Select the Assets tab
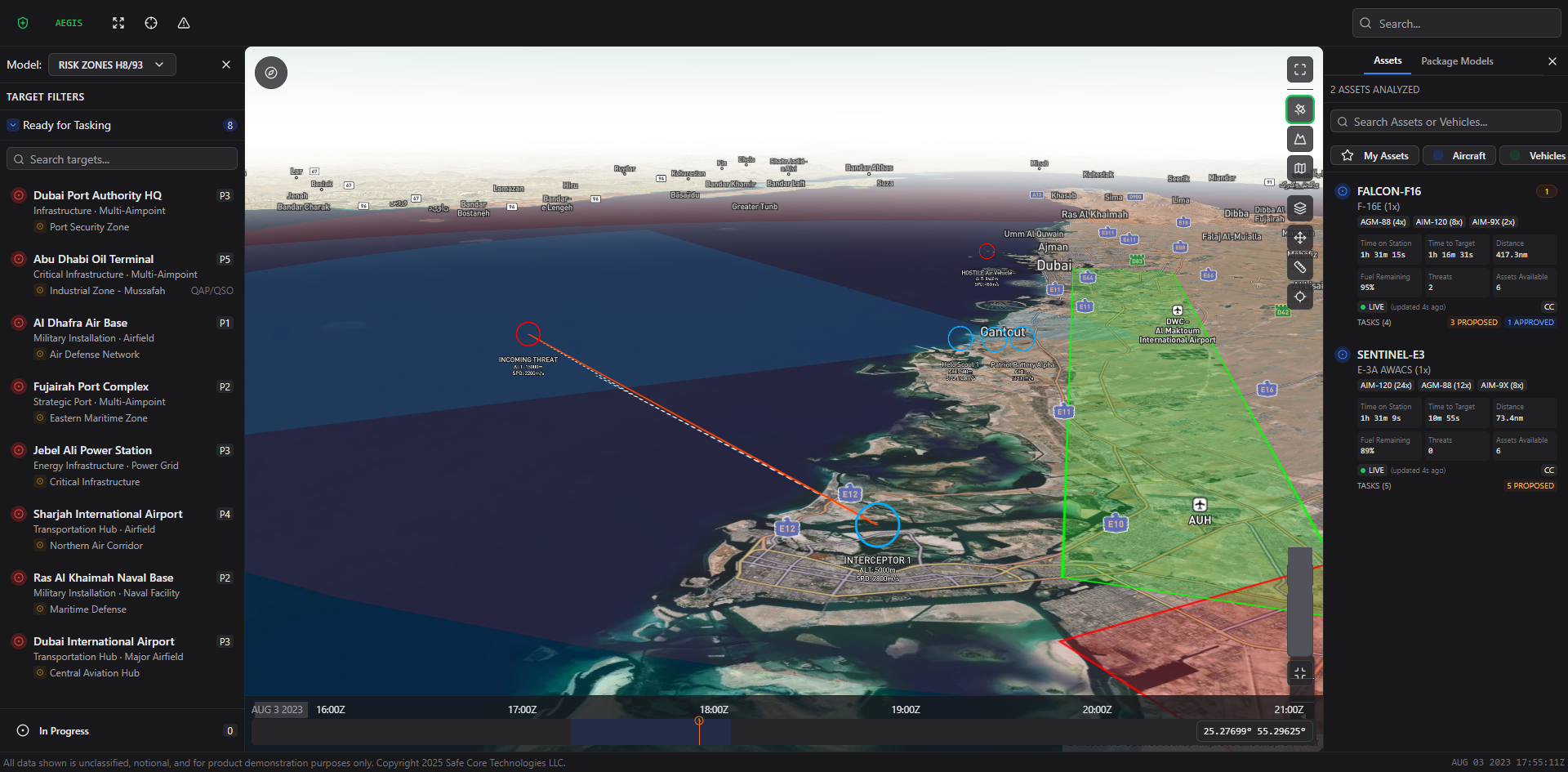 click(1387, 61)
